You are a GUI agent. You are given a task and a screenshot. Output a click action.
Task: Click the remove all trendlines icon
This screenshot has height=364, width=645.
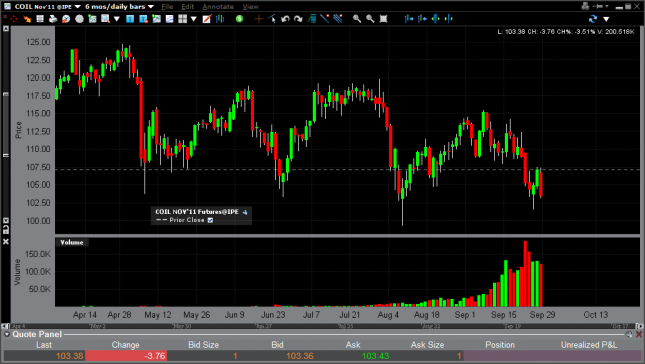pos(338,19)
